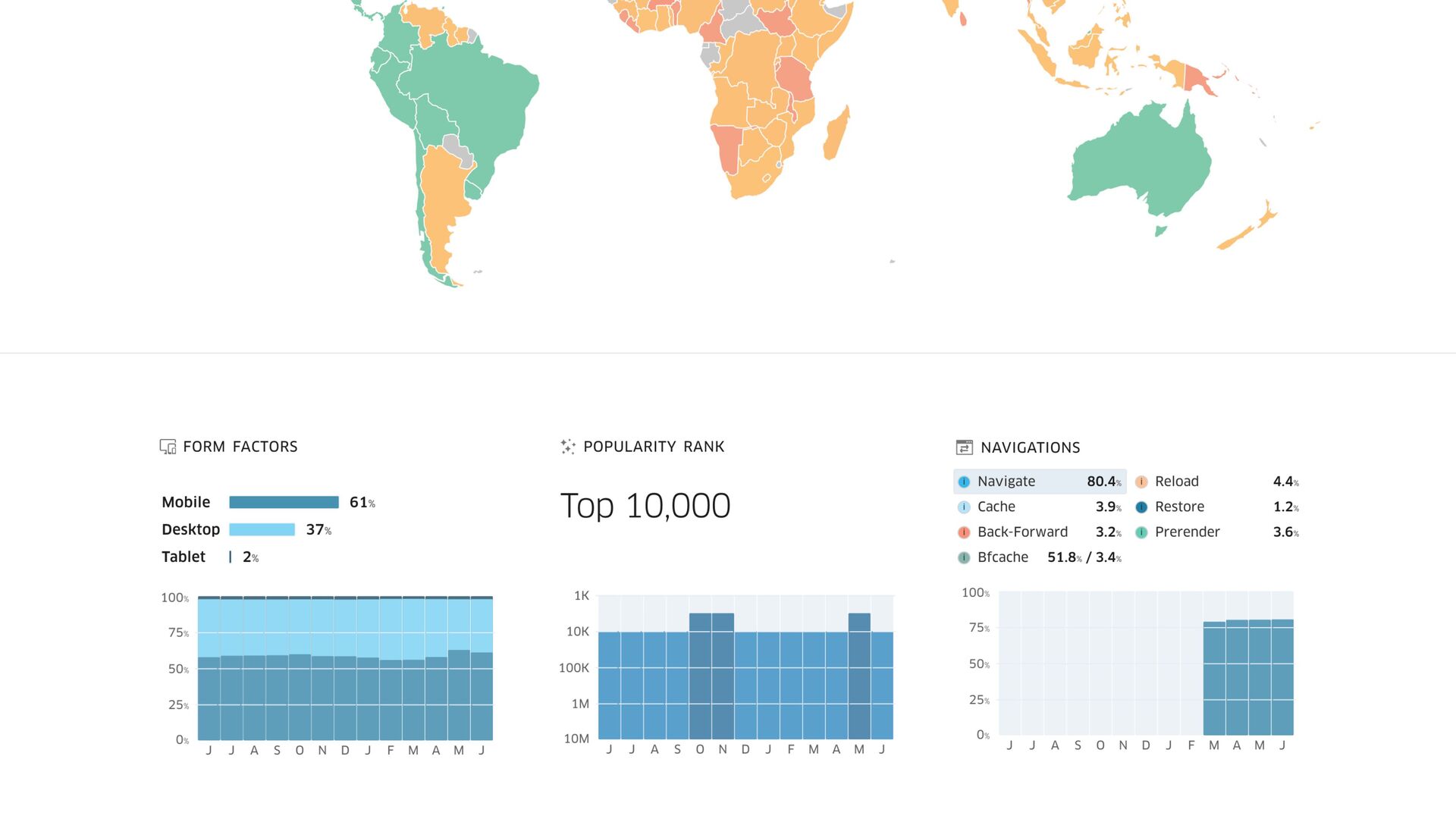Click the taller October bar in popularity chart
The height and width of the screenshot is (819, 1456).
(700, 676)
